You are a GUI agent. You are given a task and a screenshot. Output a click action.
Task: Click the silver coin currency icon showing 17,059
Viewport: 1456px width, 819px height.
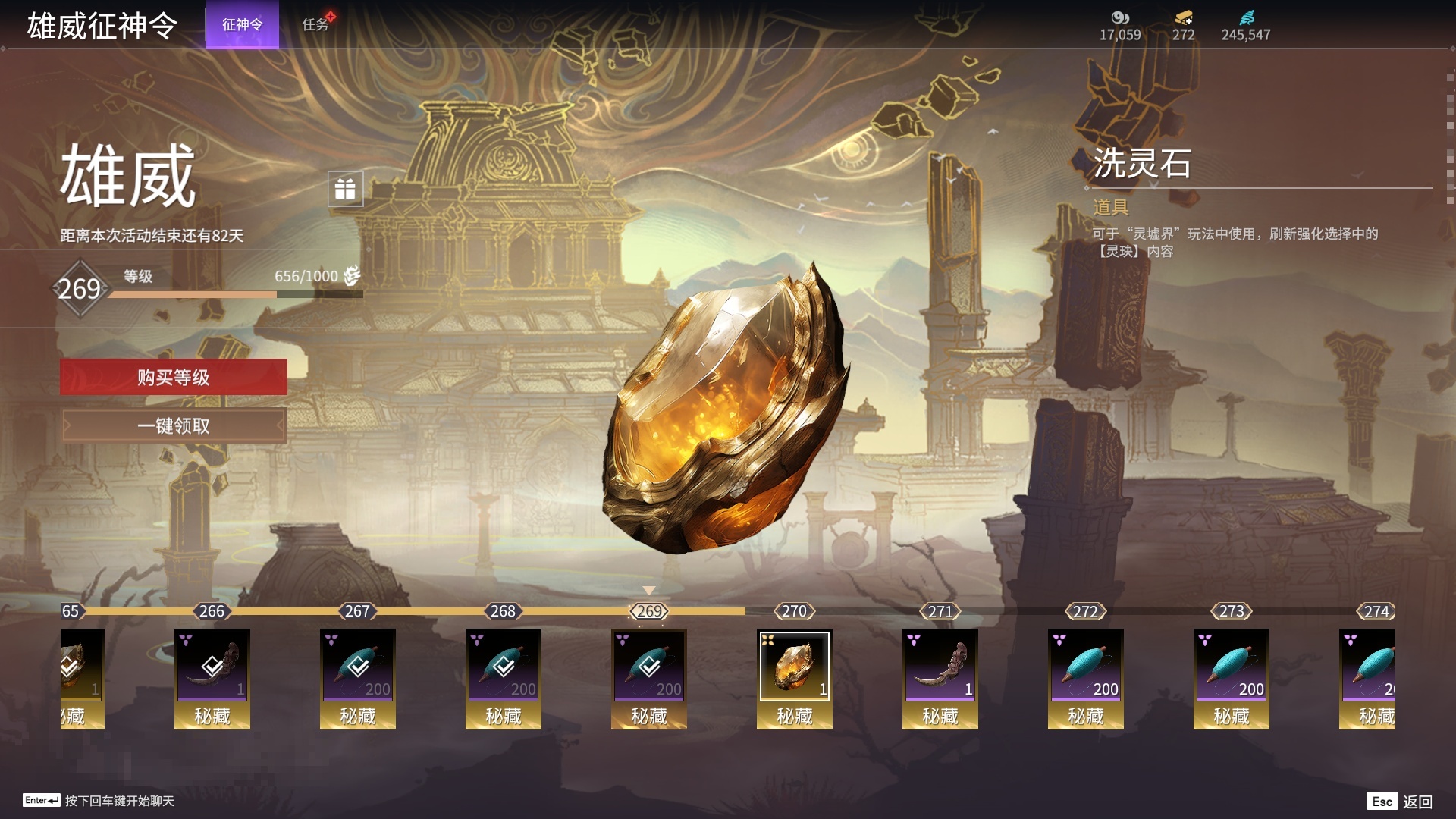click(1120, 17)
